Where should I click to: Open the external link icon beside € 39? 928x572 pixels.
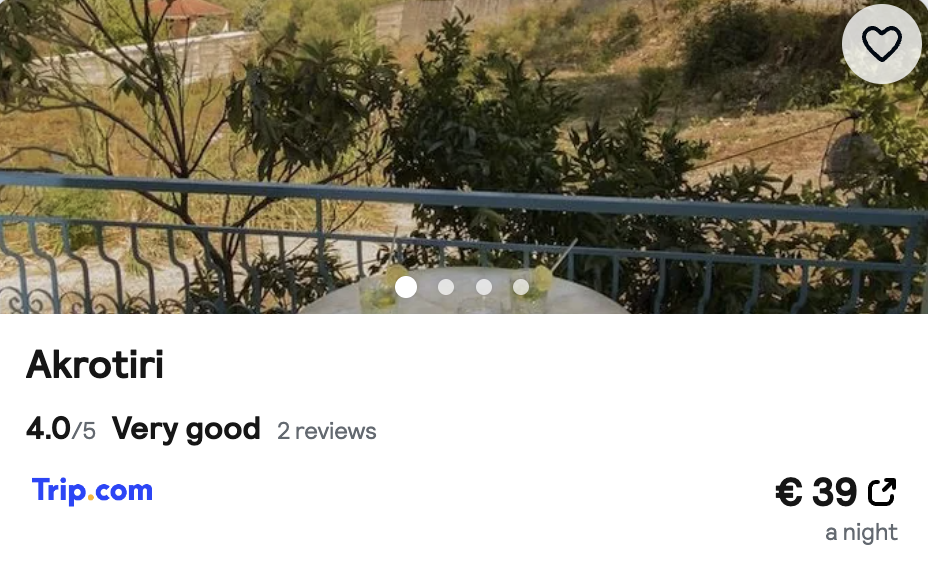882,491
